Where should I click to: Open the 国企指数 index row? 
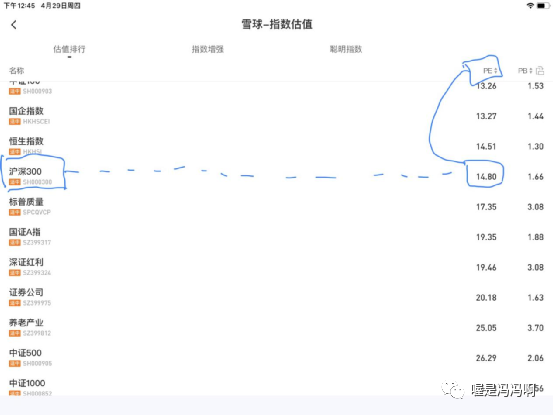pyautogui.click(x=276, y=116)
